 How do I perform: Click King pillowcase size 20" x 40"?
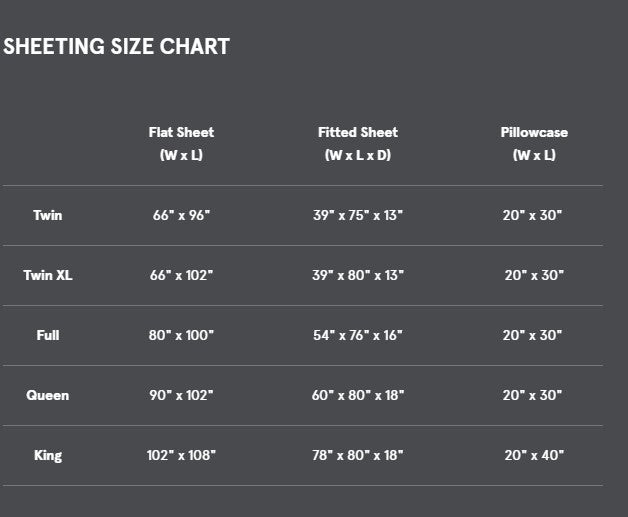click(x=534, y=455)
